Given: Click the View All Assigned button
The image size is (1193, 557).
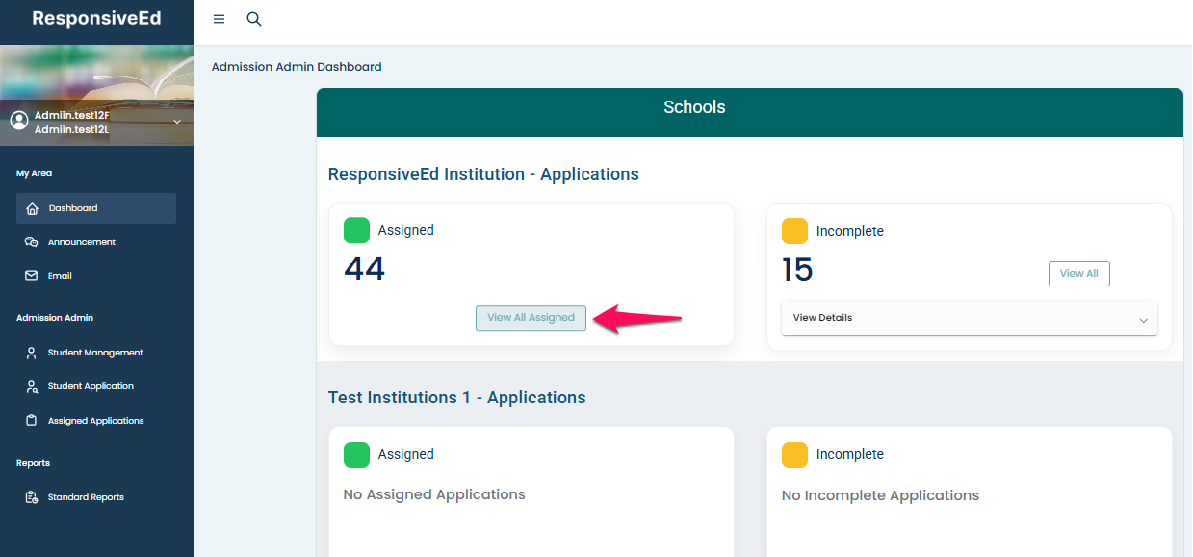Looking at the screenshot, I should (531, 318).
